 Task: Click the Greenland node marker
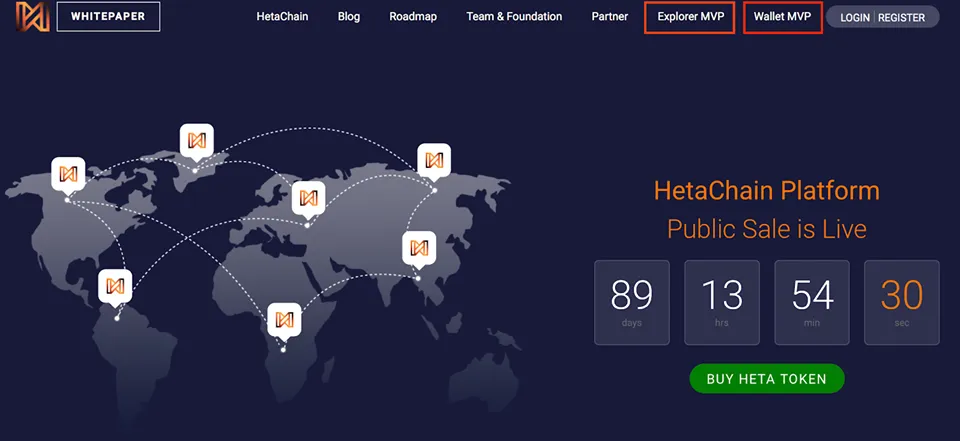tap(197, 141)
